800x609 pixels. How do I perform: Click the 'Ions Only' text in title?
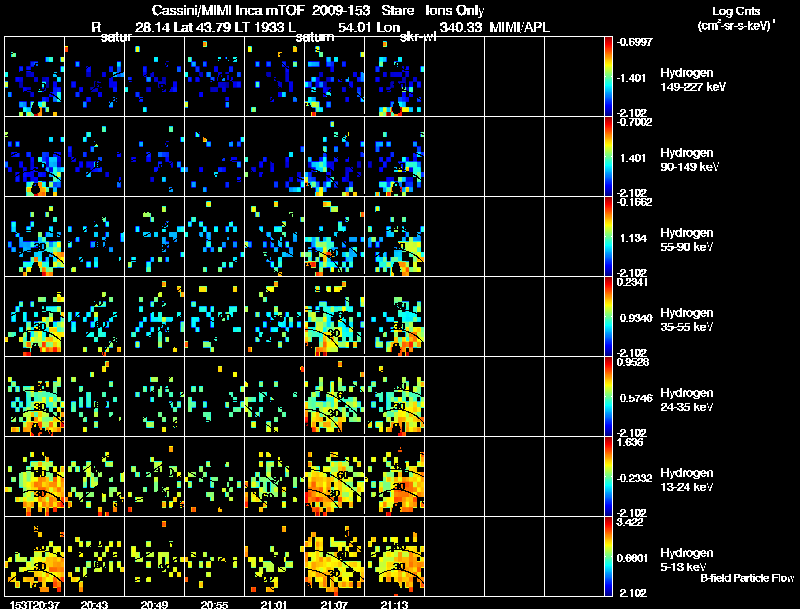pyautogui.click(x=455, y=11)
